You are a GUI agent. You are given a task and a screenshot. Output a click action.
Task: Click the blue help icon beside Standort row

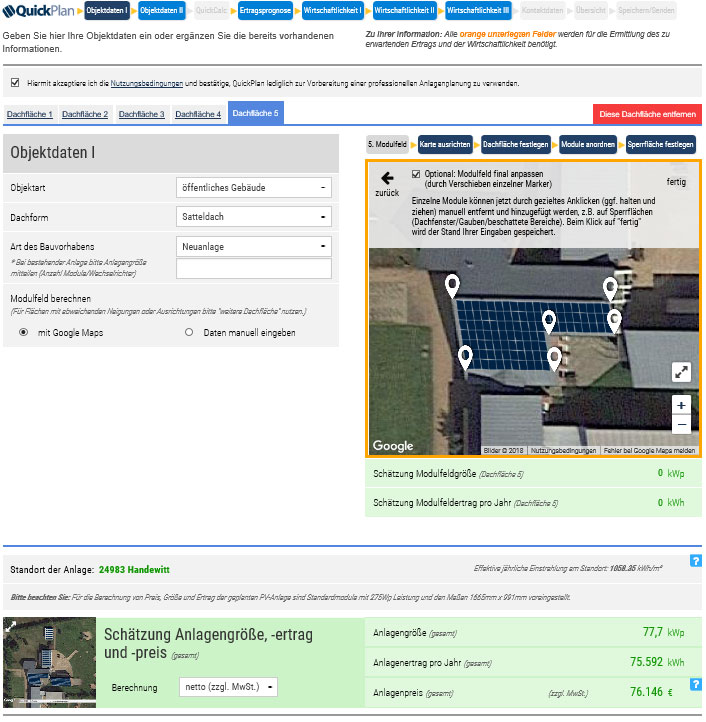tap(696, 561)
